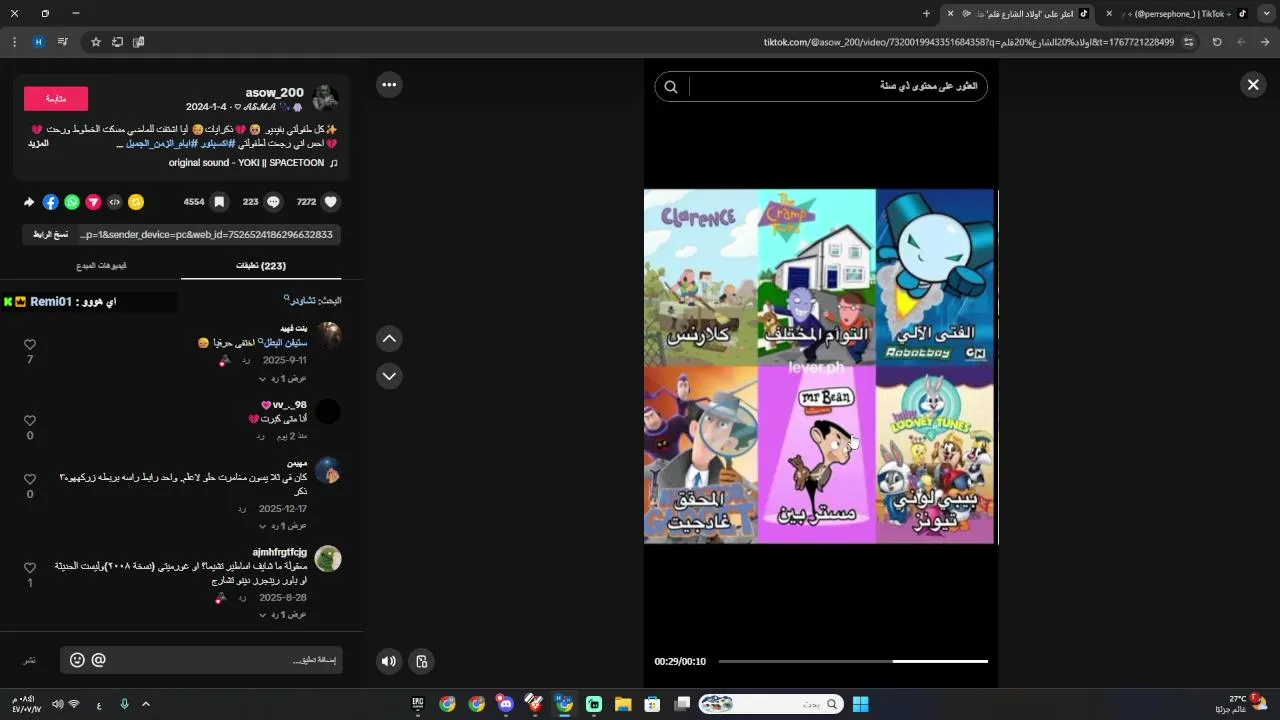The width and height of the screenshot is (1280, 720).
Task: Expand 1 reply under ajmhfrgtfcjg comment
Action: coord(283,614)
